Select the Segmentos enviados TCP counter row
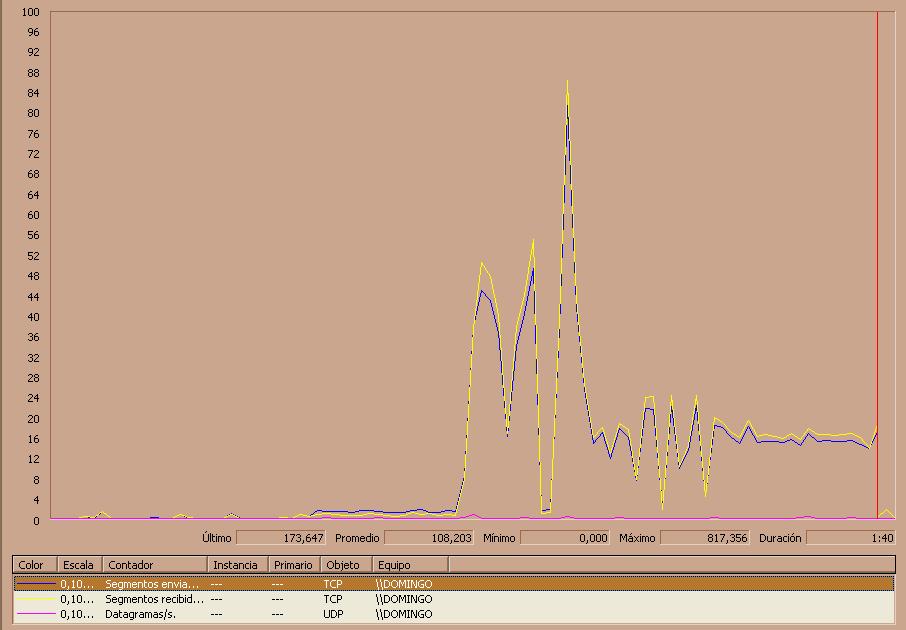906x630 pixels. (454, 584)
